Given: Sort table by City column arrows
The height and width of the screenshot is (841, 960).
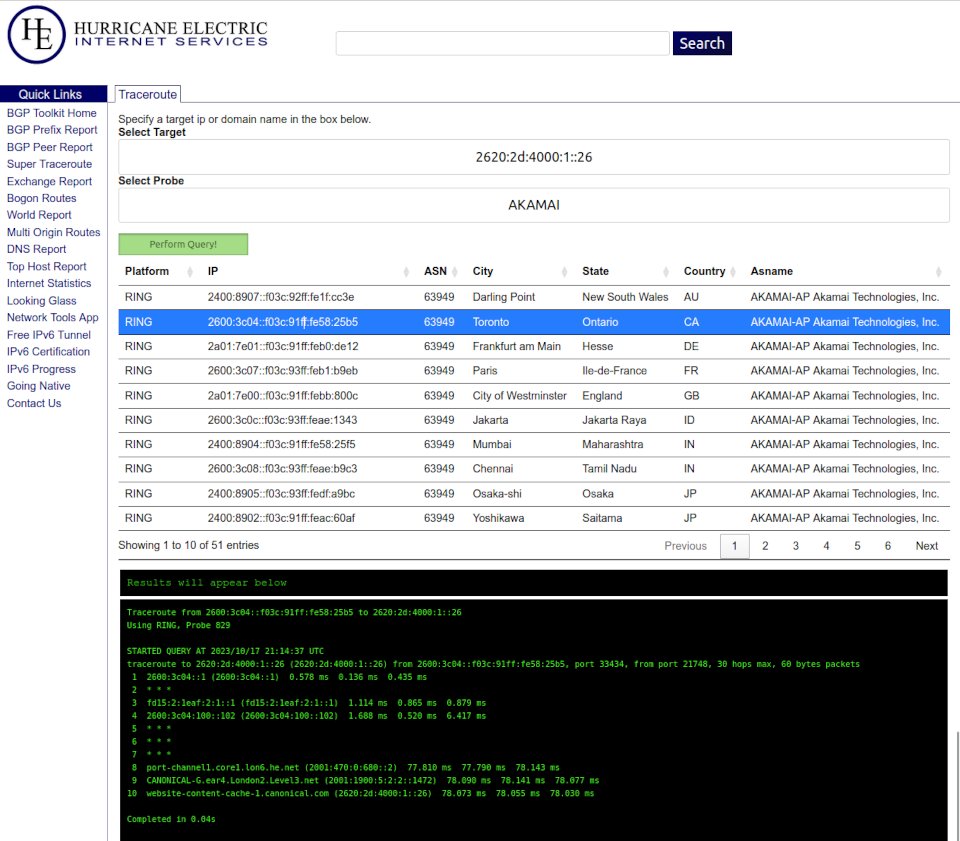Looking at the screenshot, I should click(x=564, y=272).
